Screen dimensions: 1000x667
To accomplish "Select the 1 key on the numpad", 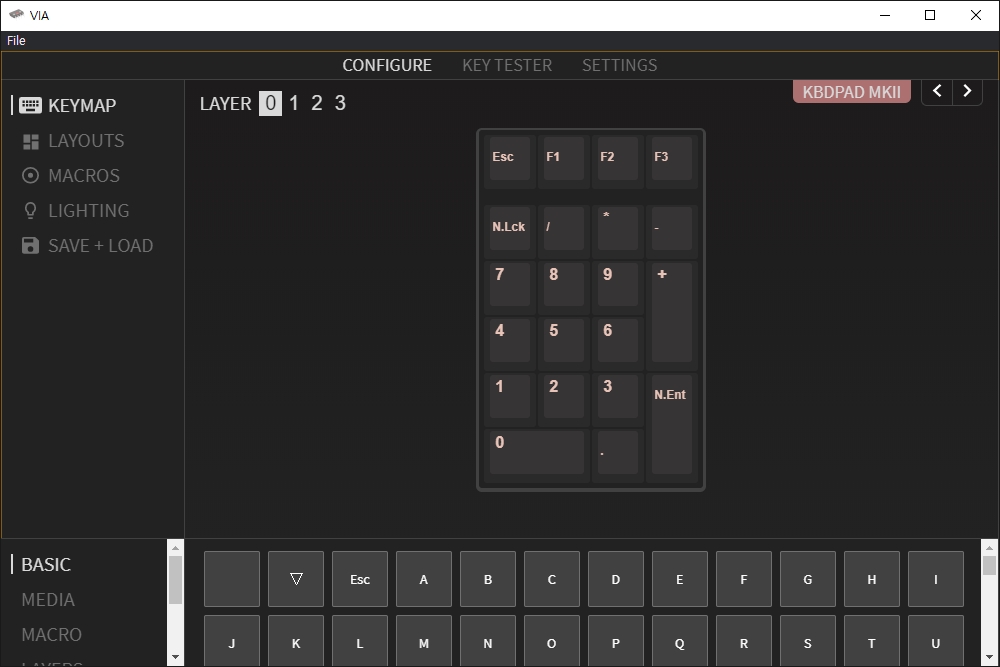I will click(x=510, y=399).
